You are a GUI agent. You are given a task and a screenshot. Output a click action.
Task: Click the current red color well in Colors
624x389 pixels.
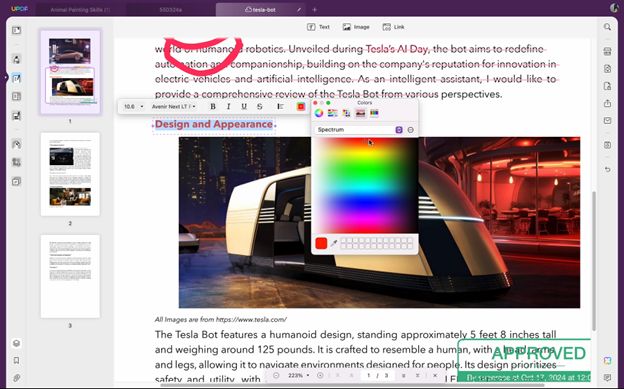click(321, 243)
